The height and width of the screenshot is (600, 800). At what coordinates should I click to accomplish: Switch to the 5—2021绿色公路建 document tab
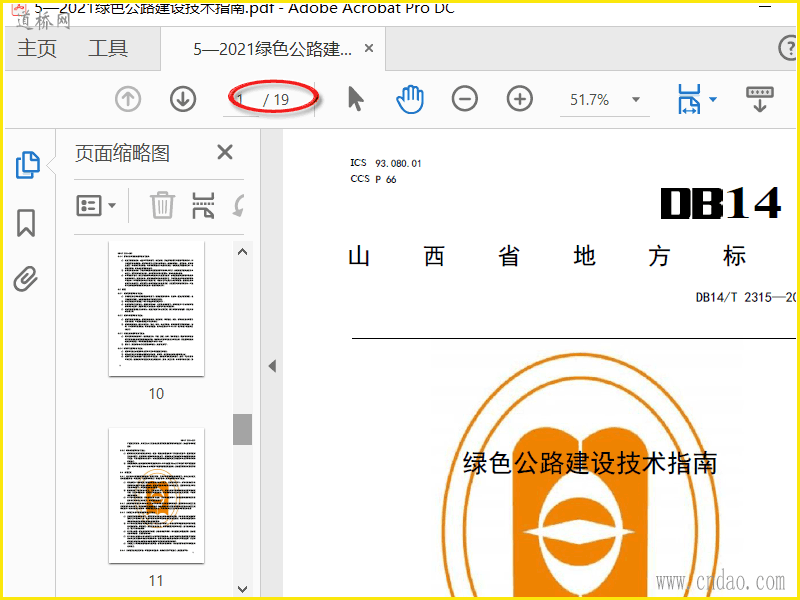(272, 49)
